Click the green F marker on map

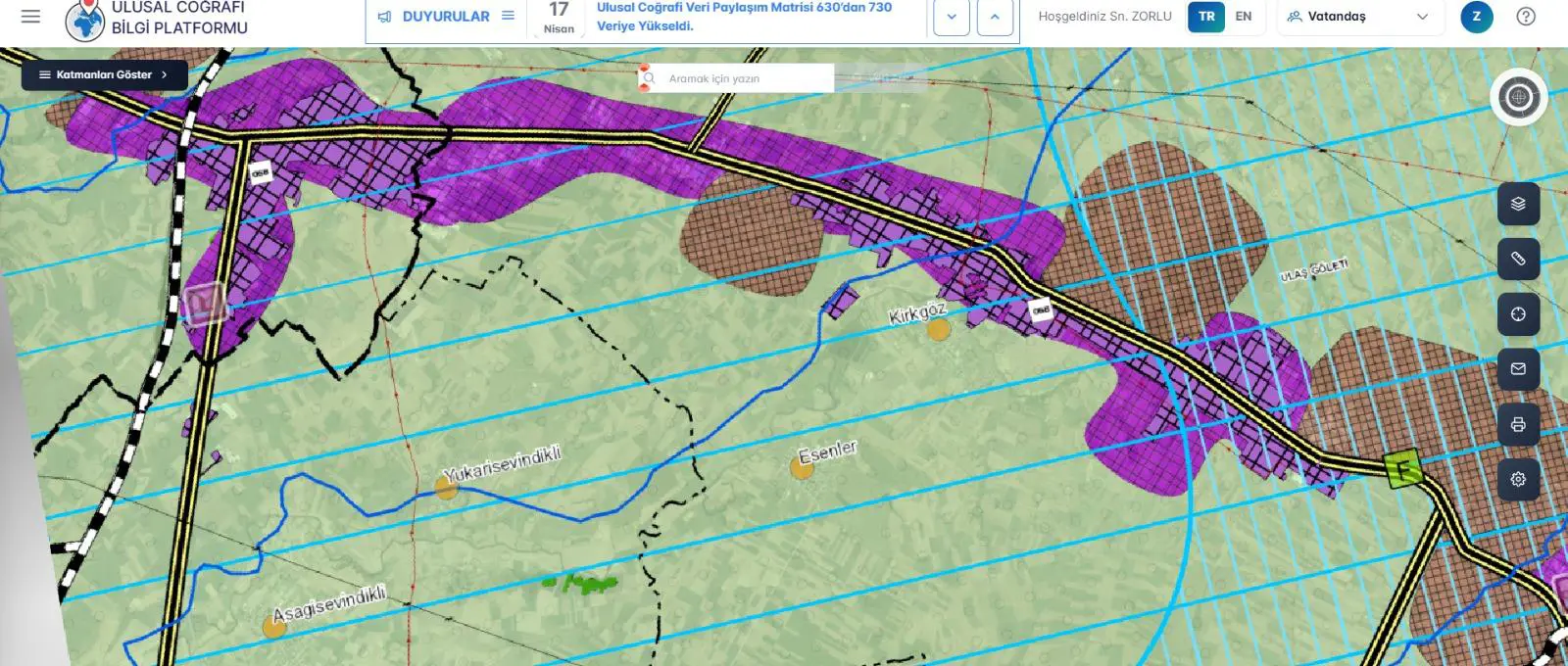click(1404, 470)
